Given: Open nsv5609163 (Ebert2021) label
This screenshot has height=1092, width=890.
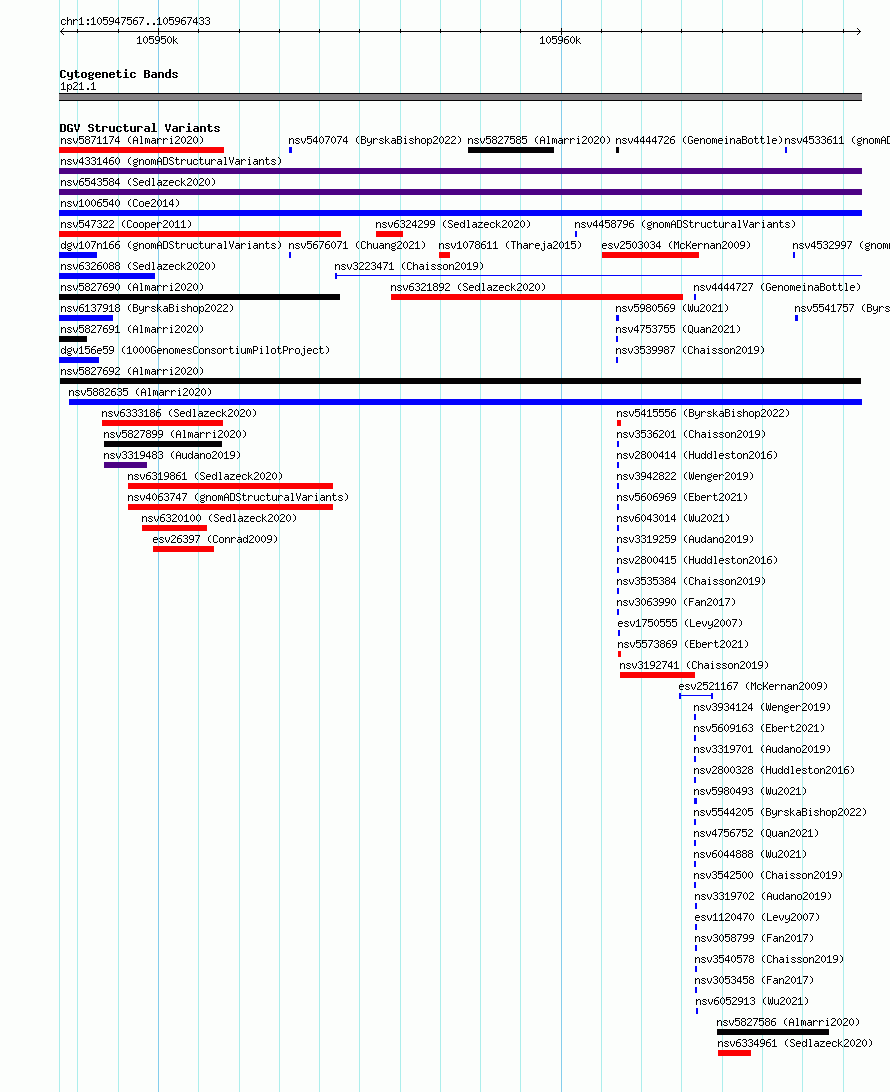Looking at the screenshot, I should [x=759, y=728].
